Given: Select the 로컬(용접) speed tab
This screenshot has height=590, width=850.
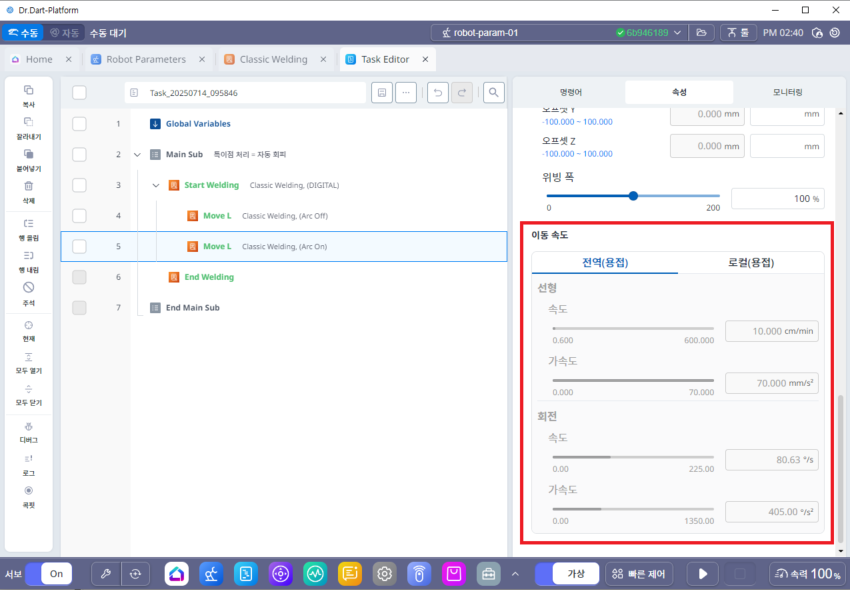Looking at the screenshot, I should pos(750,263).
